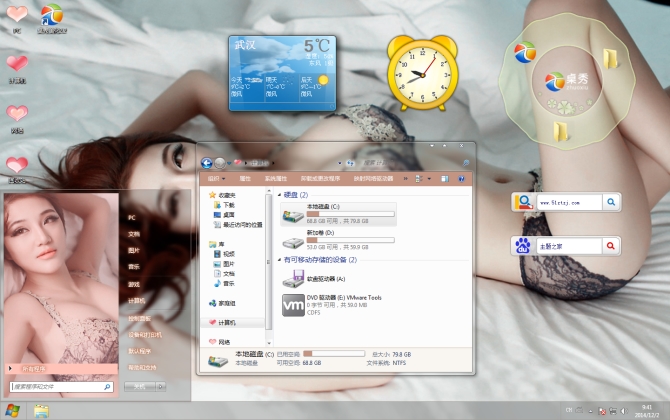Click the Windows Start orb
670x420 pixels.
pyautogui.click(x=12, y=411)
